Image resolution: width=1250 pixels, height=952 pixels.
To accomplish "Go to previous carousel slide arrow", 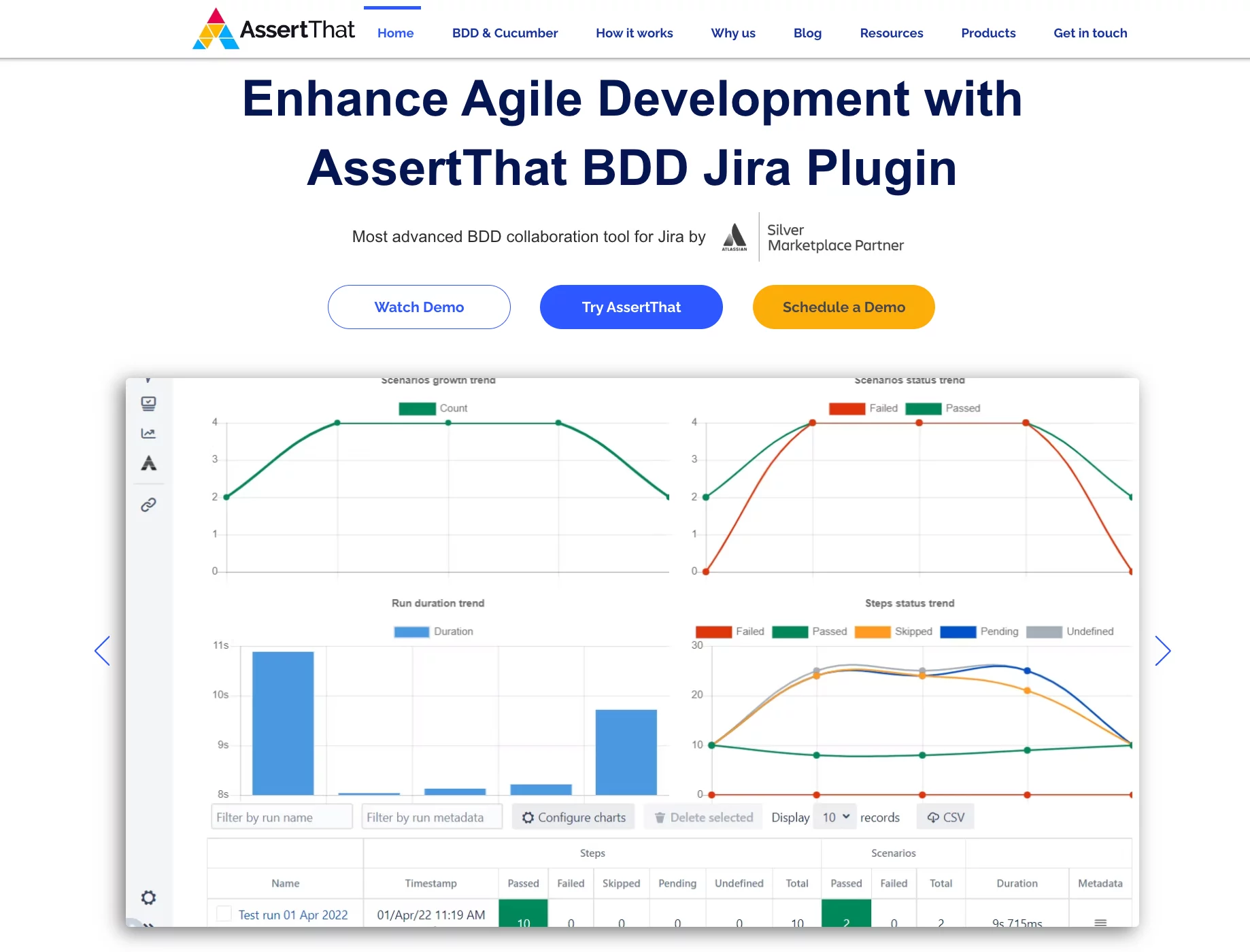I will [102, 651].
